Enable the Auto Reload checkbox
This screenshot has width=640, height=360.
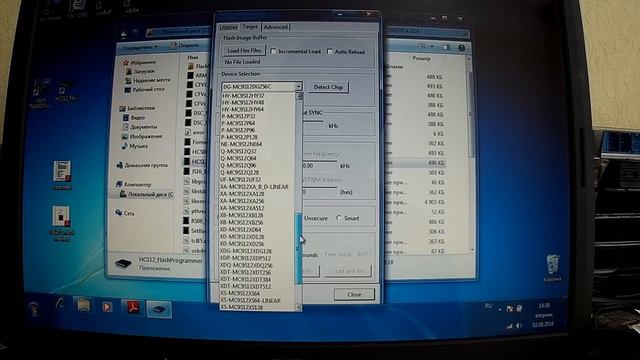coord(330,51)
